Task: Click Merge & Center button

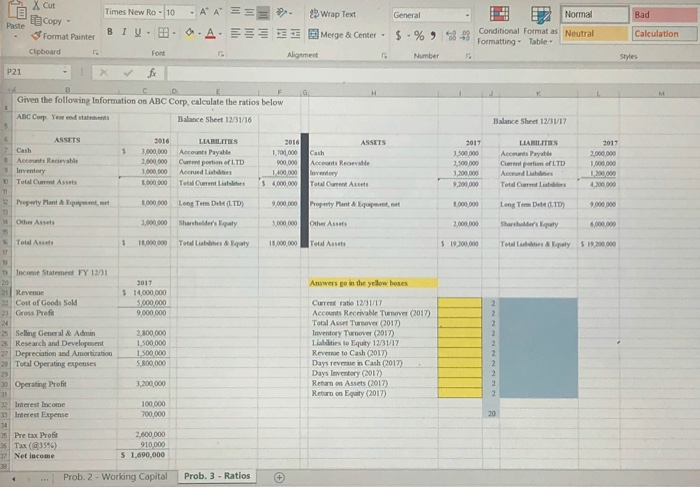Action: 342,34
